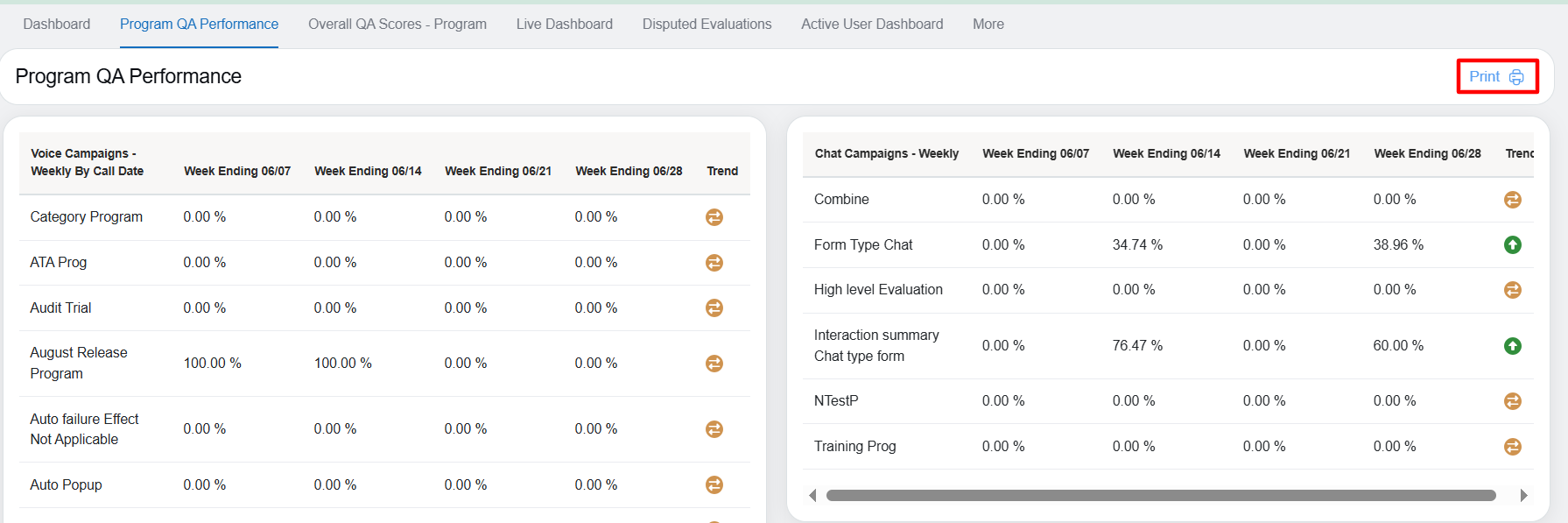Switch to Overall QA Scores - Program tab

tap(397, 25)
